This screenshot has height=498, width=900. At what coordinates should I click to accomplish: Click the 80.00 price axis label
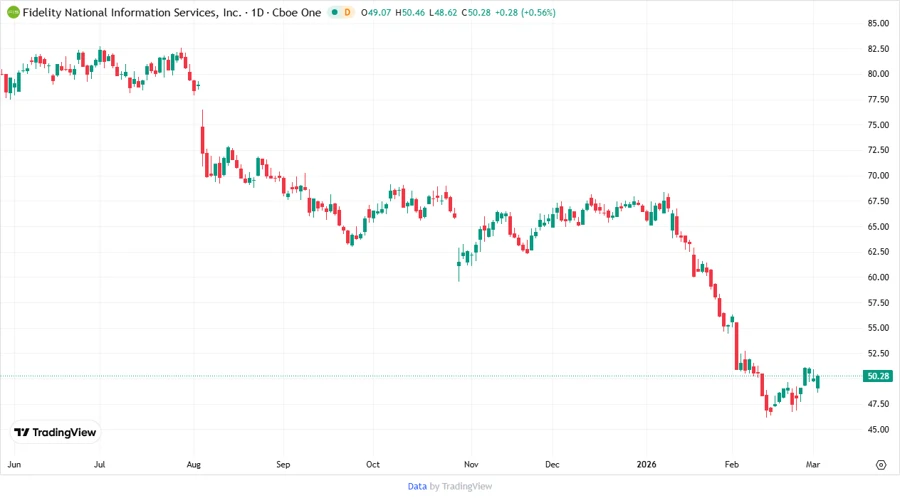tap(878, 74)
